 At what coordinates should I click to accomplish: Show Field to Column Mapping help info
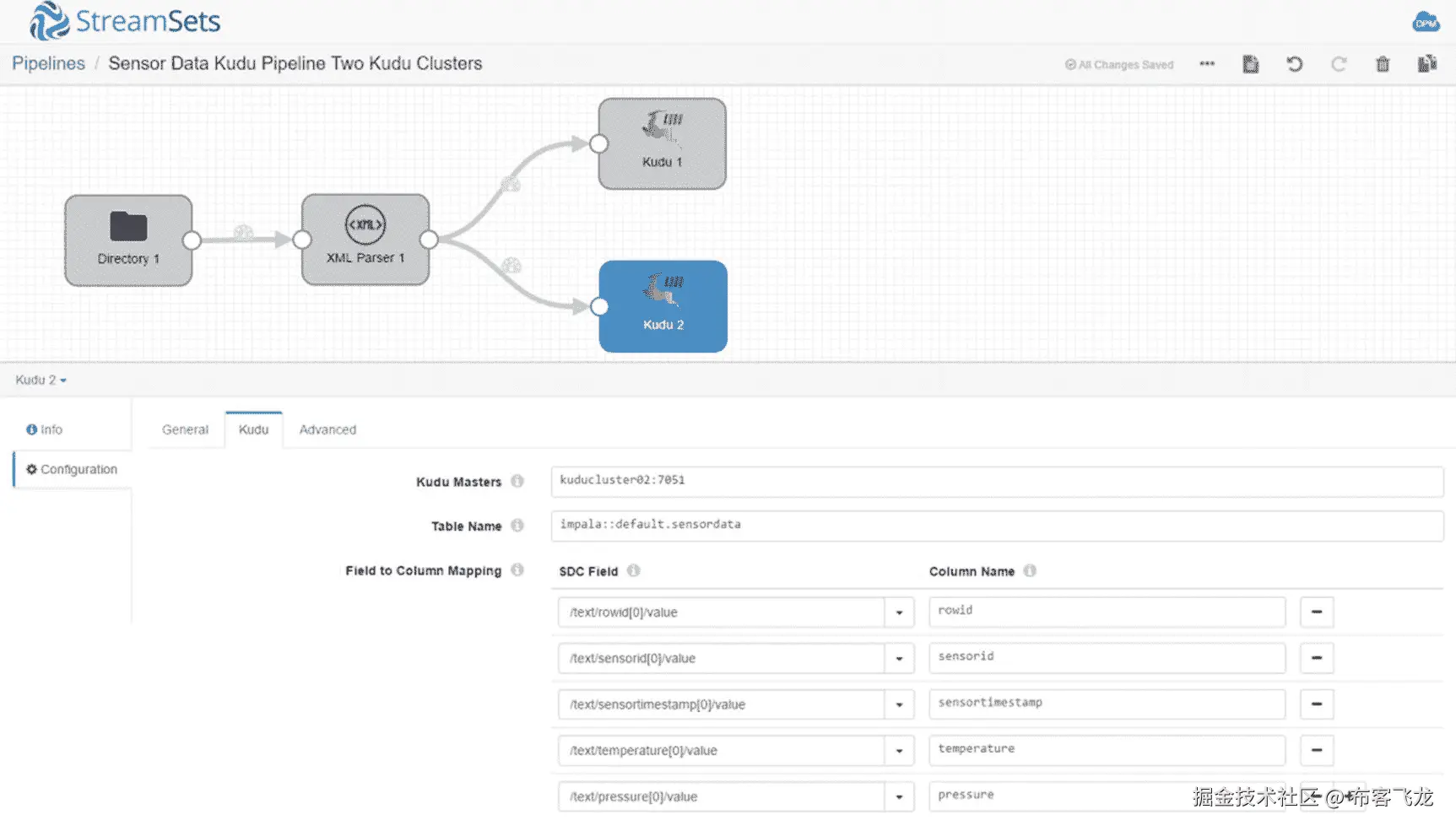coord(517,570)
